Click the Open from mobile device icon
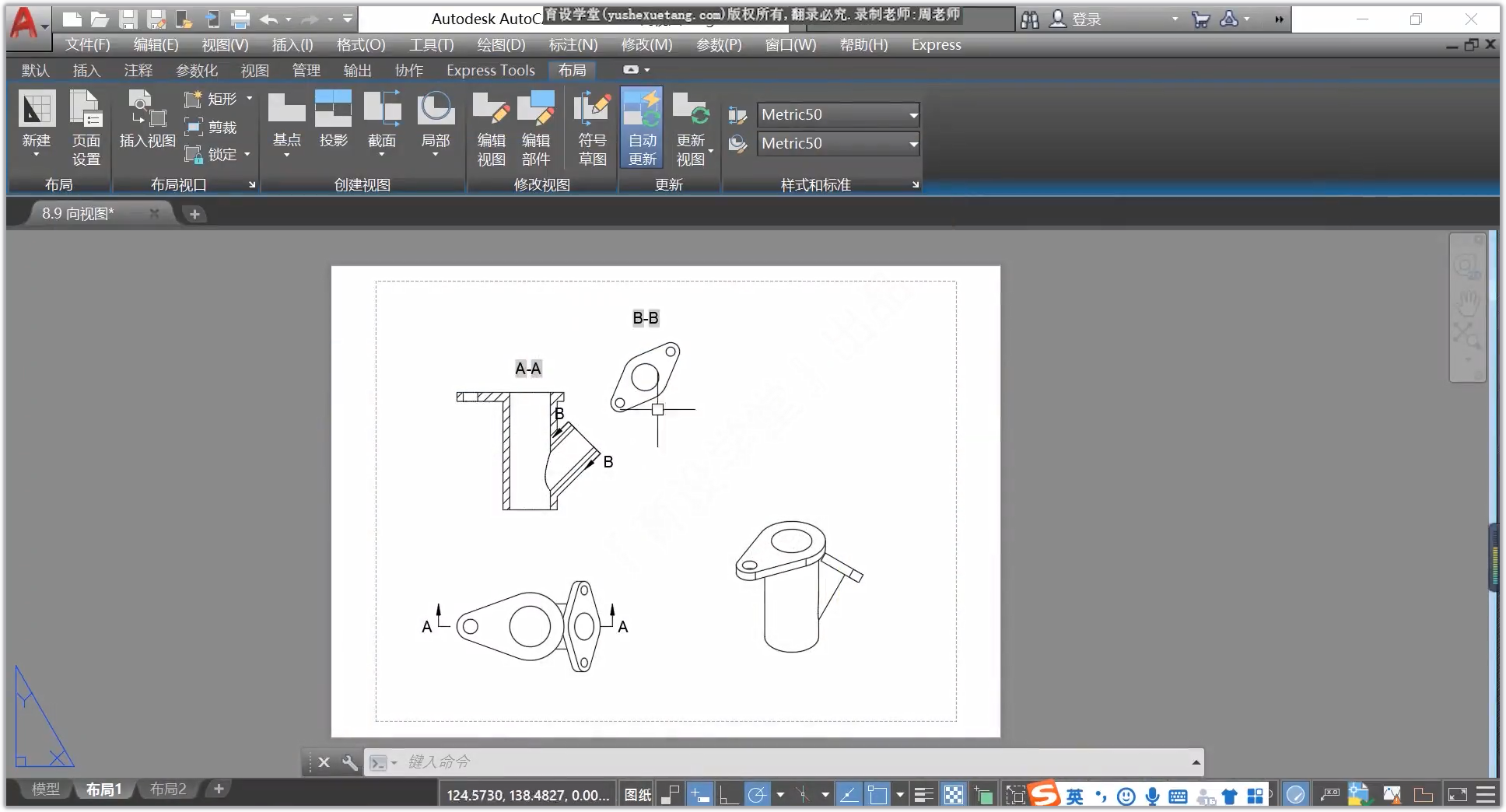The height and width of the screenshot is (812, 1506). 184,19
